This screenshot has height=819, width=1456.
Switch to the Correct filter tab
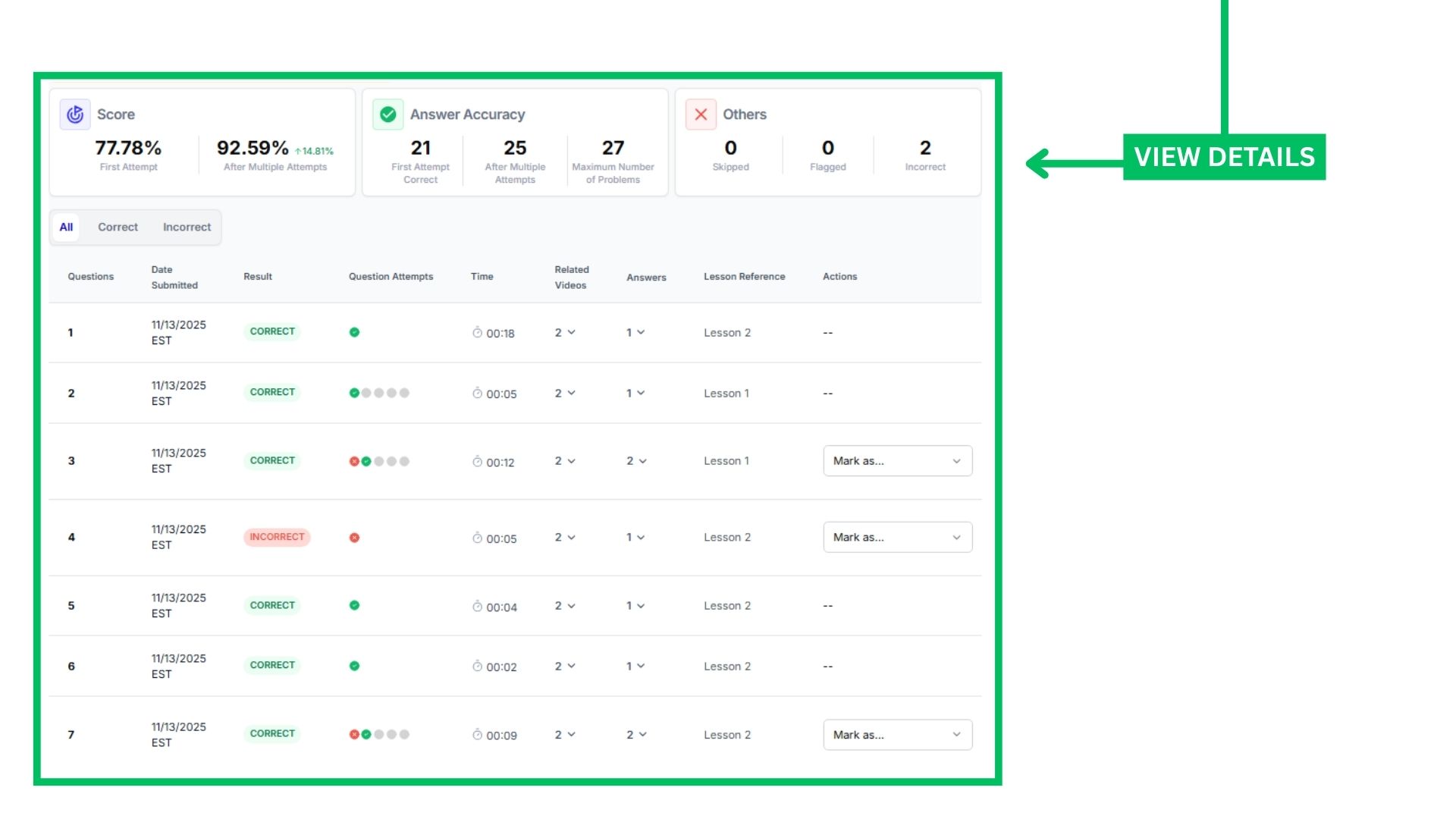point(118,227)
